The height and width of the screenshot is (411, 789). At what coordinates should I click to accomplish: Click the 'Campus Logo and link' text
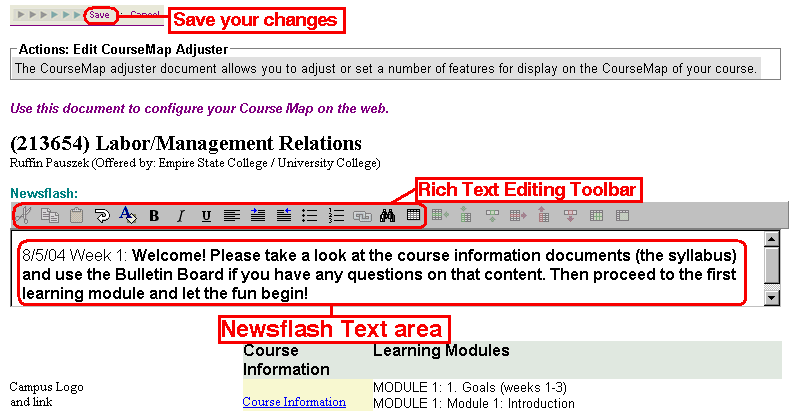(46, 394)
